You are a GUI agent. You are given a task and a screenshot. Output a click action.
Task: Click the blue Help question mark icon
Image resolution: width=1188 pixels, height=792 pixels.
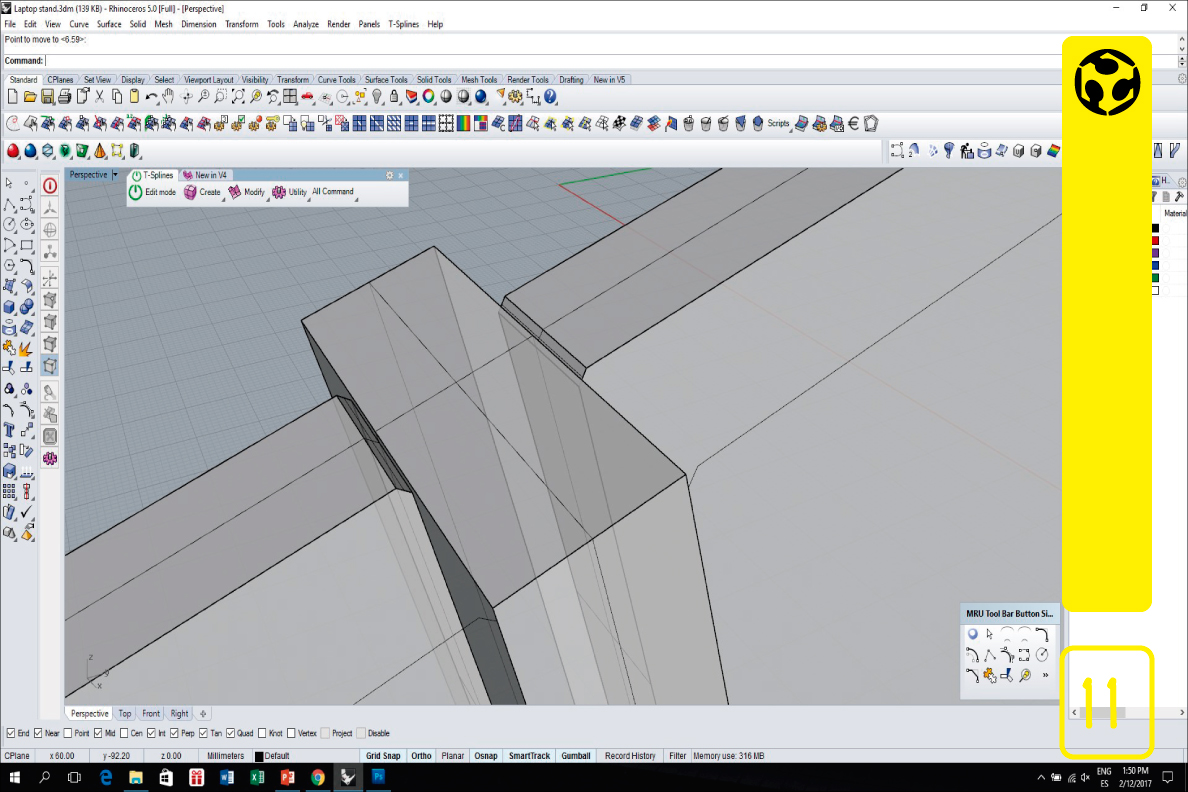550,97
